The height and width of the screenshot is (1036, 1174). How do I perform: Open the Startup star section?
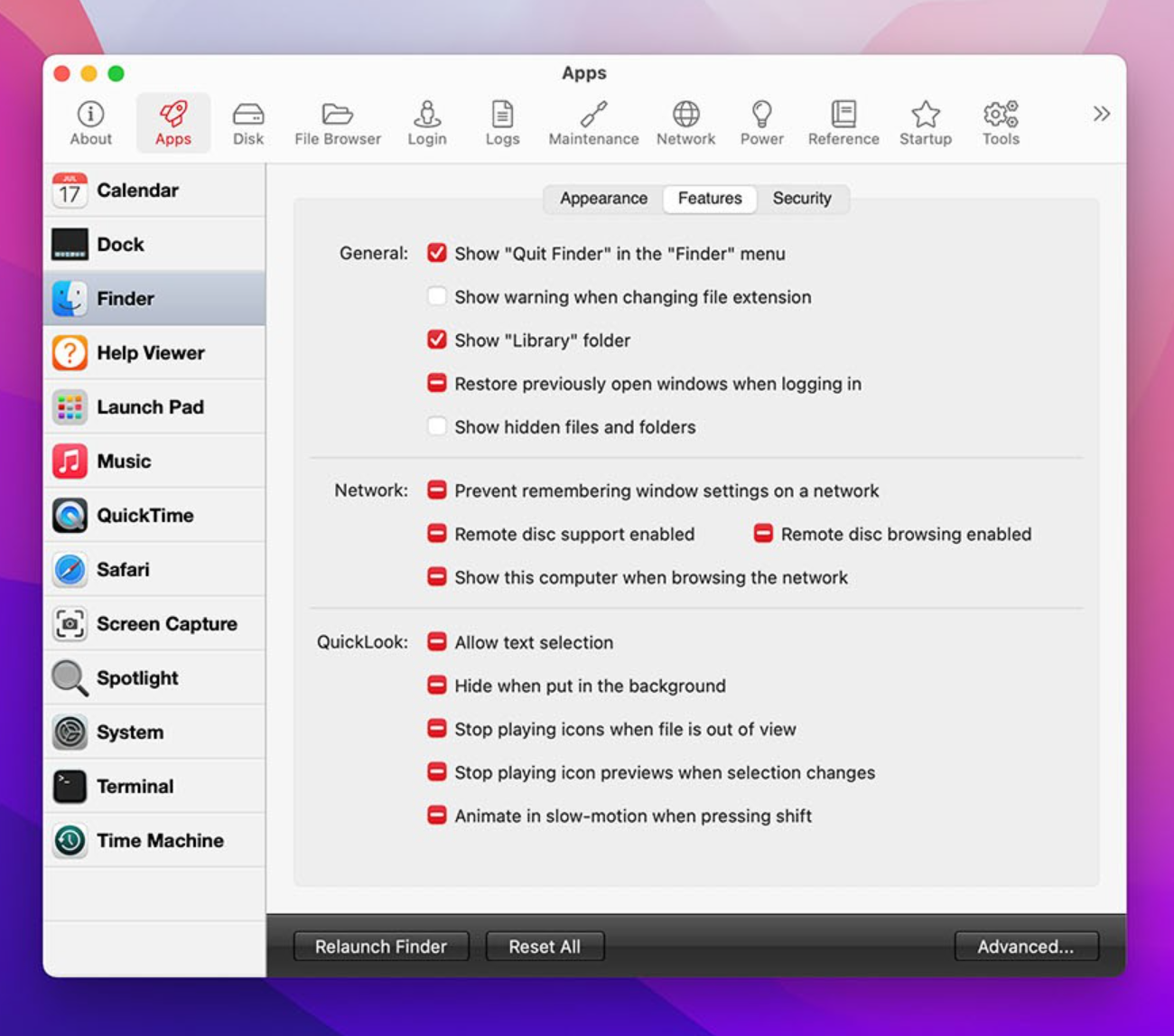pos(926,123)
